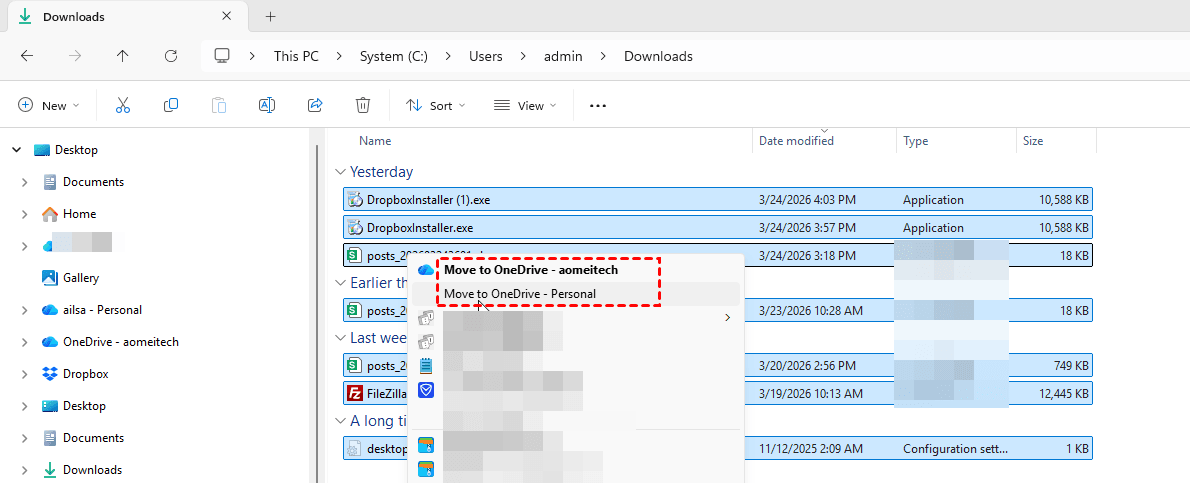
Task: Choose Move to OneDrive - Personal
Action: pos(520,294)
